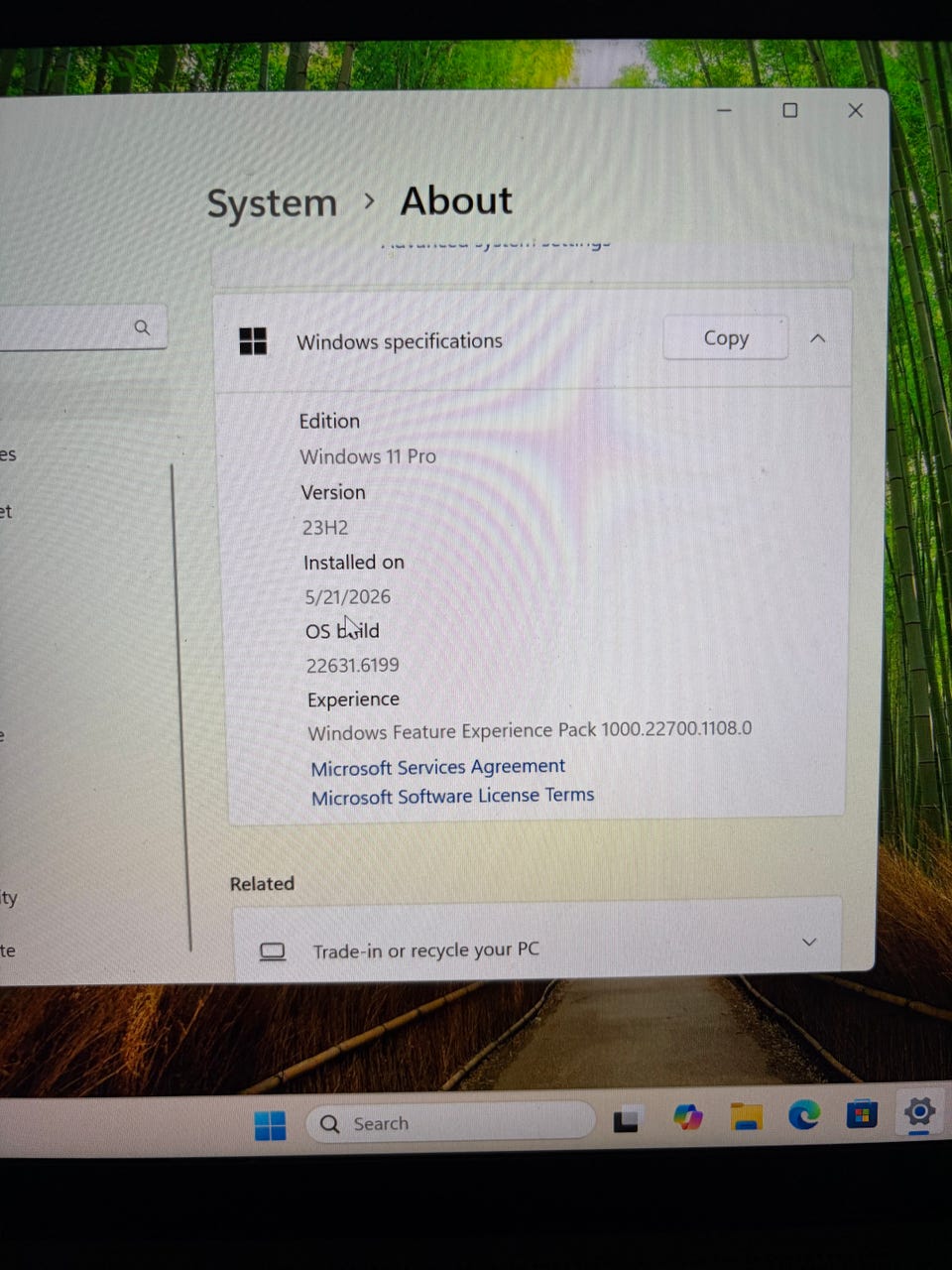
Task: Click the Trade-in PC laptop icon
Action: (273, 952)
